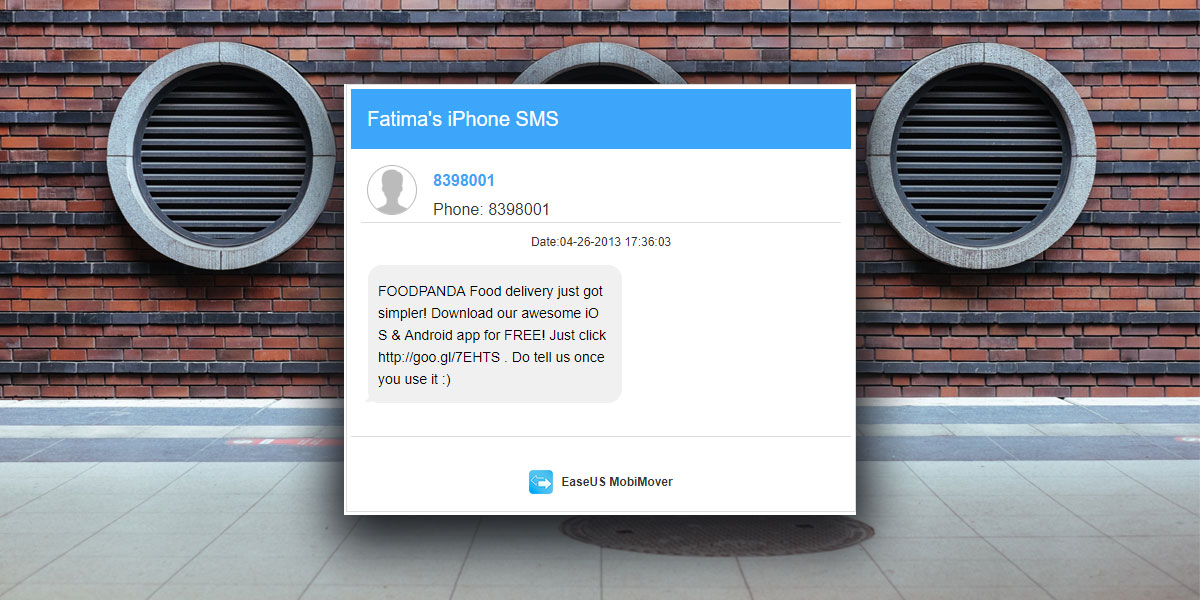Screen dimensions: 1200x600
Task: Click blank white area right of bubble
Action: (x=735, y=335)
